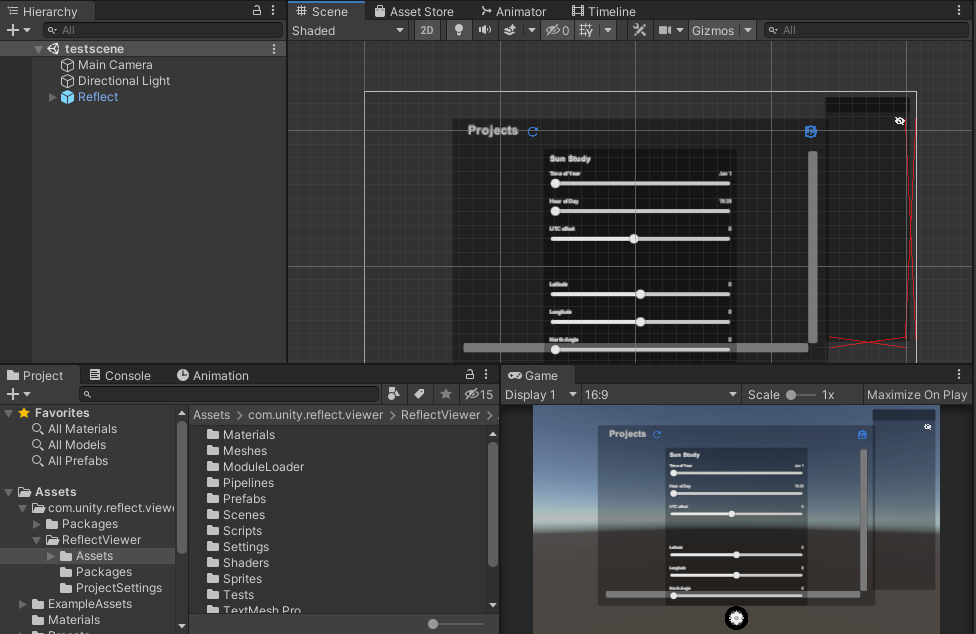Click the scene camera settings icon

click(665, 30)
